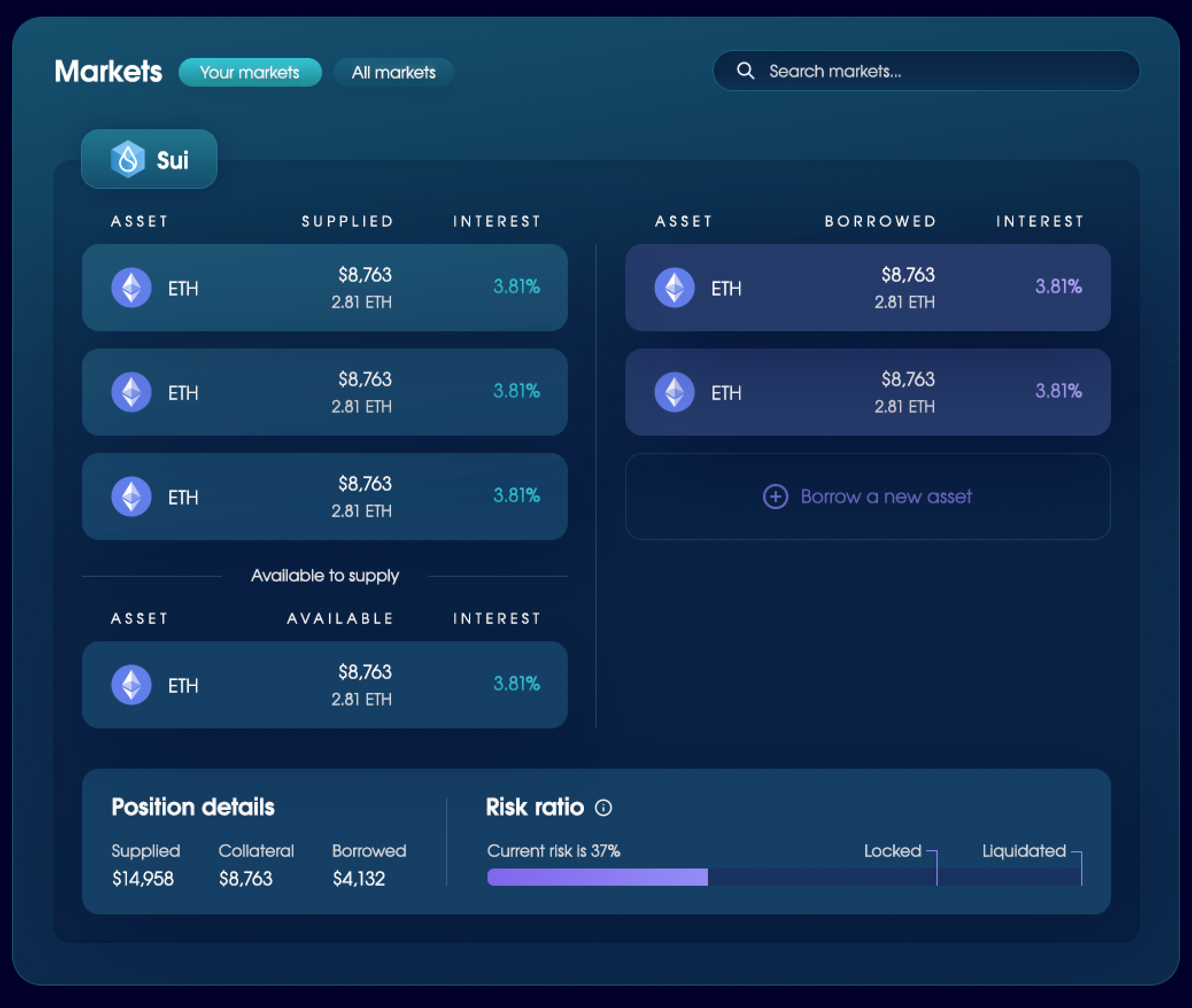Viewport: 1192px width, 1008px height.
Task: Select the Sui market button
Action: pyautogui.click(x=149, y=160)
